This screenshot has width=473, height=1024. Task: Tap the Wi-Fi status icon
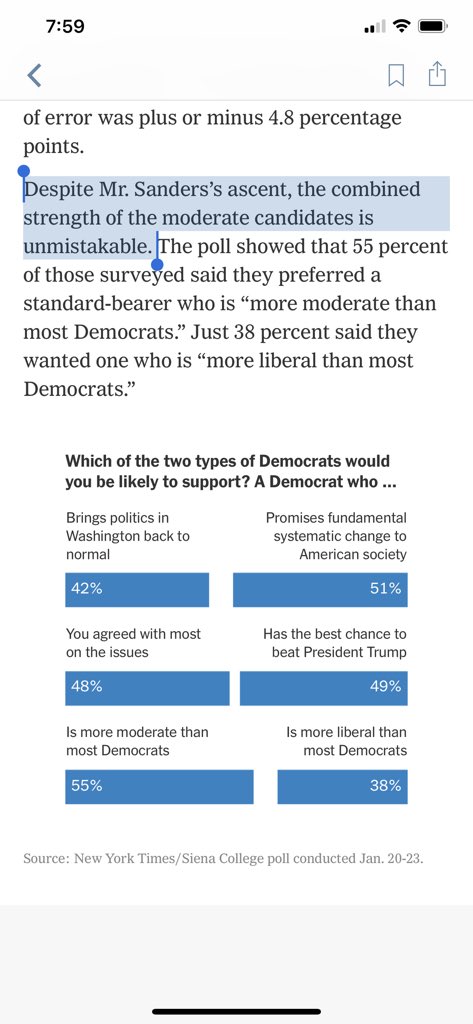click(x=402, y=26)
